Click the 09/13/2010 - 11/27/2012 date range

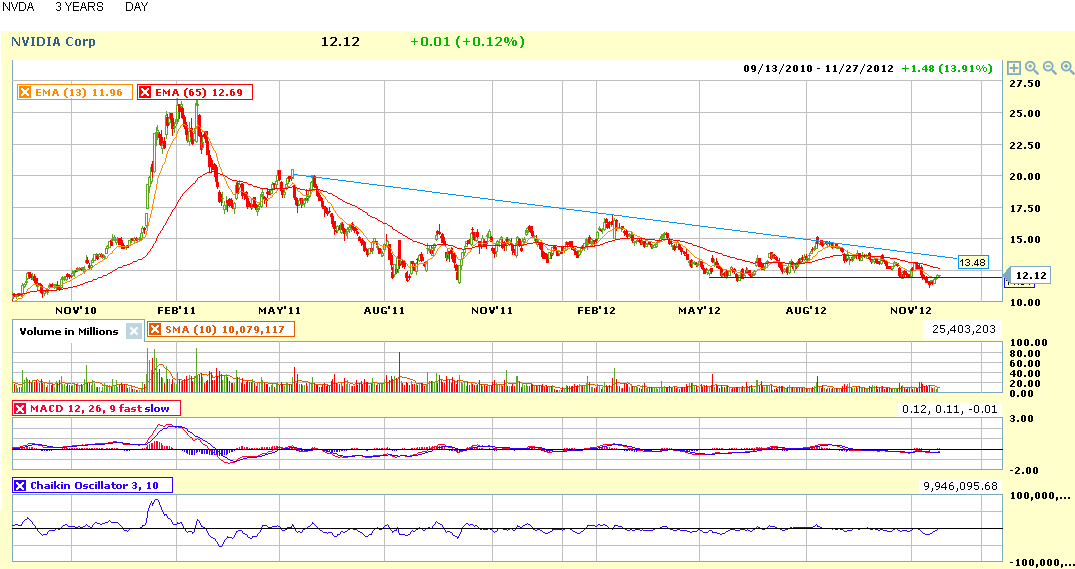(x=819, y=69)
